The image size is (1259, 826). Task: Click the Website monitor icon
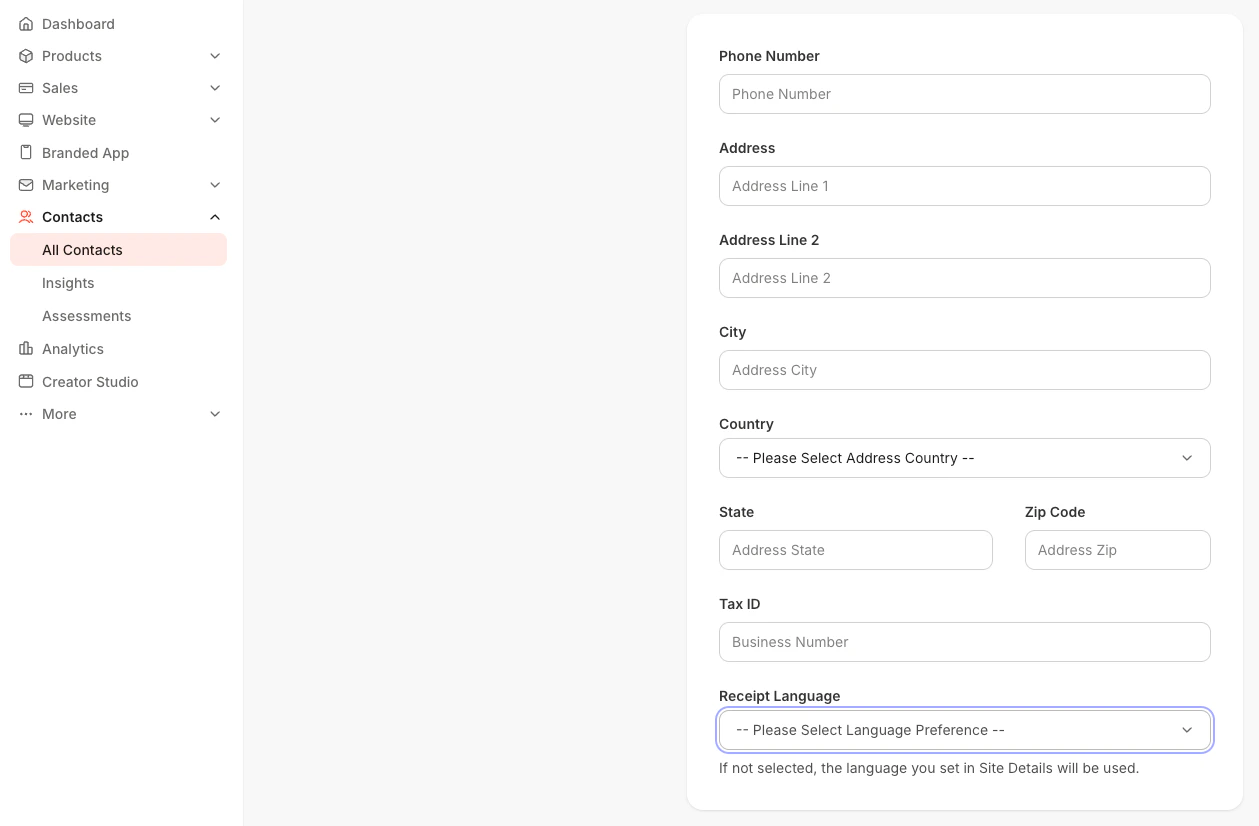coord(26,120)
